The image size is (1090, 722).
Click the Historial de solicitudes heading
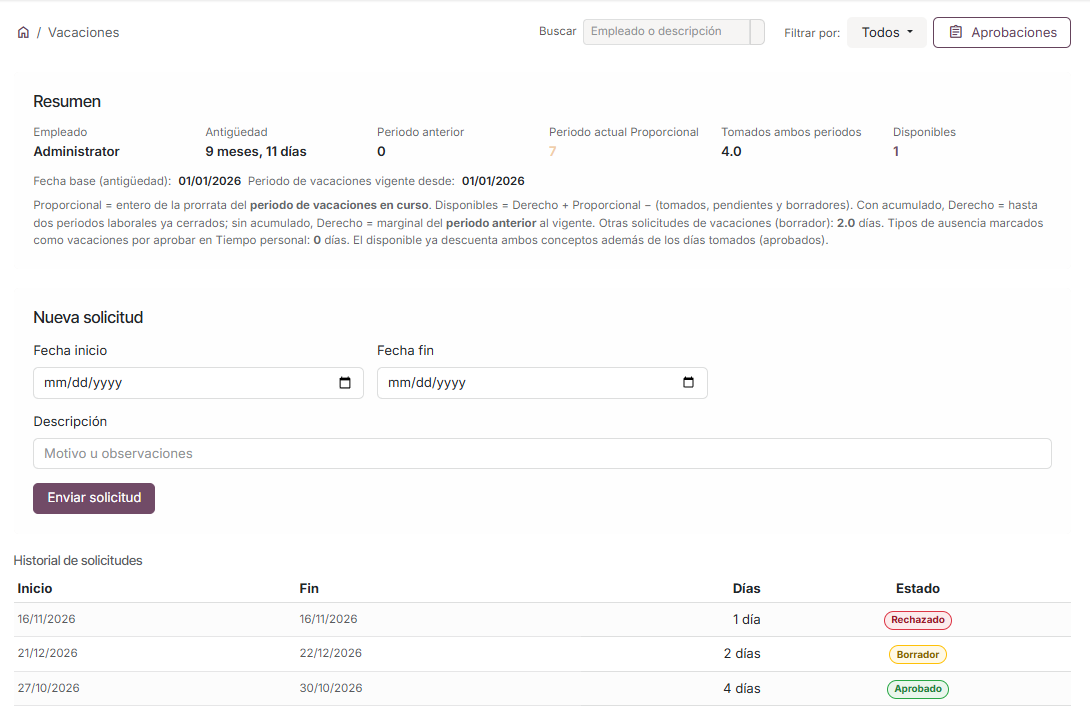coord(78,561)
